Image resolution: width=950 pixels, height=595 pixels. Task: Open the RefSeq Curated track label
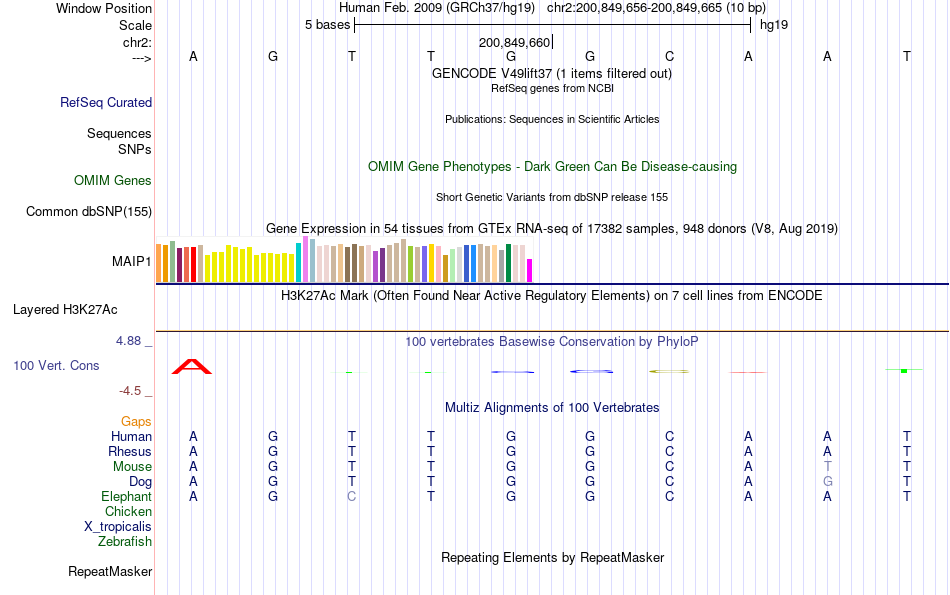pyautogui.click(x=106, y=102)
